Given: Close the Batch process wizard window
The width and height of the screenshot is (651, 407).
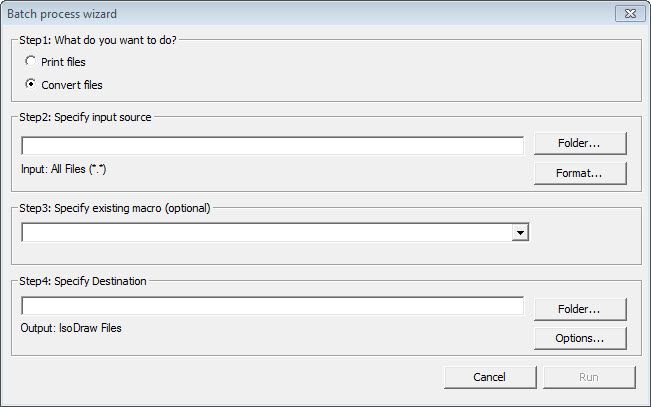Looking at the screenshot, I should (626, 13).
